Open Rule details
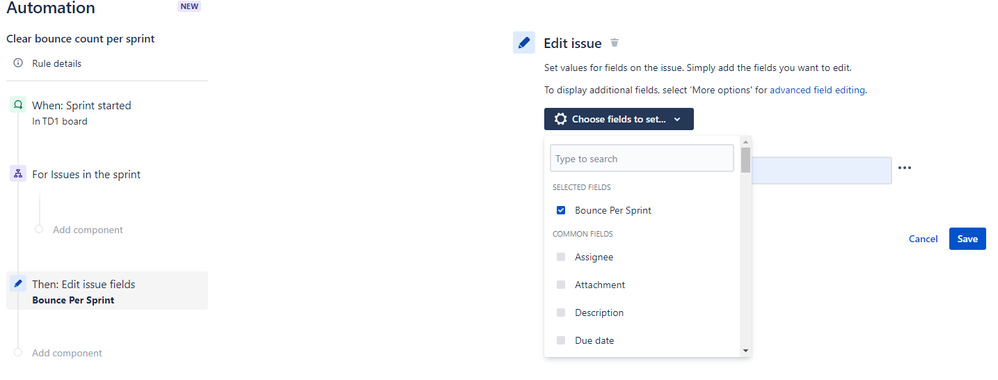The image size is (998, 380). pos(57,64)
